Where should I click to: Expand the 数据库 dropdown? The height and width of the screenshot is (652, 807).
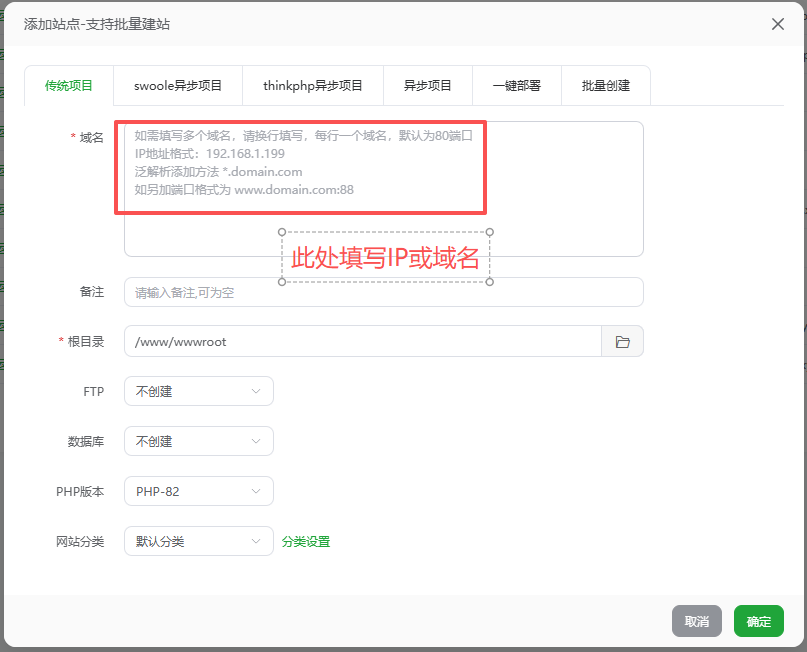tap(198, 441)
